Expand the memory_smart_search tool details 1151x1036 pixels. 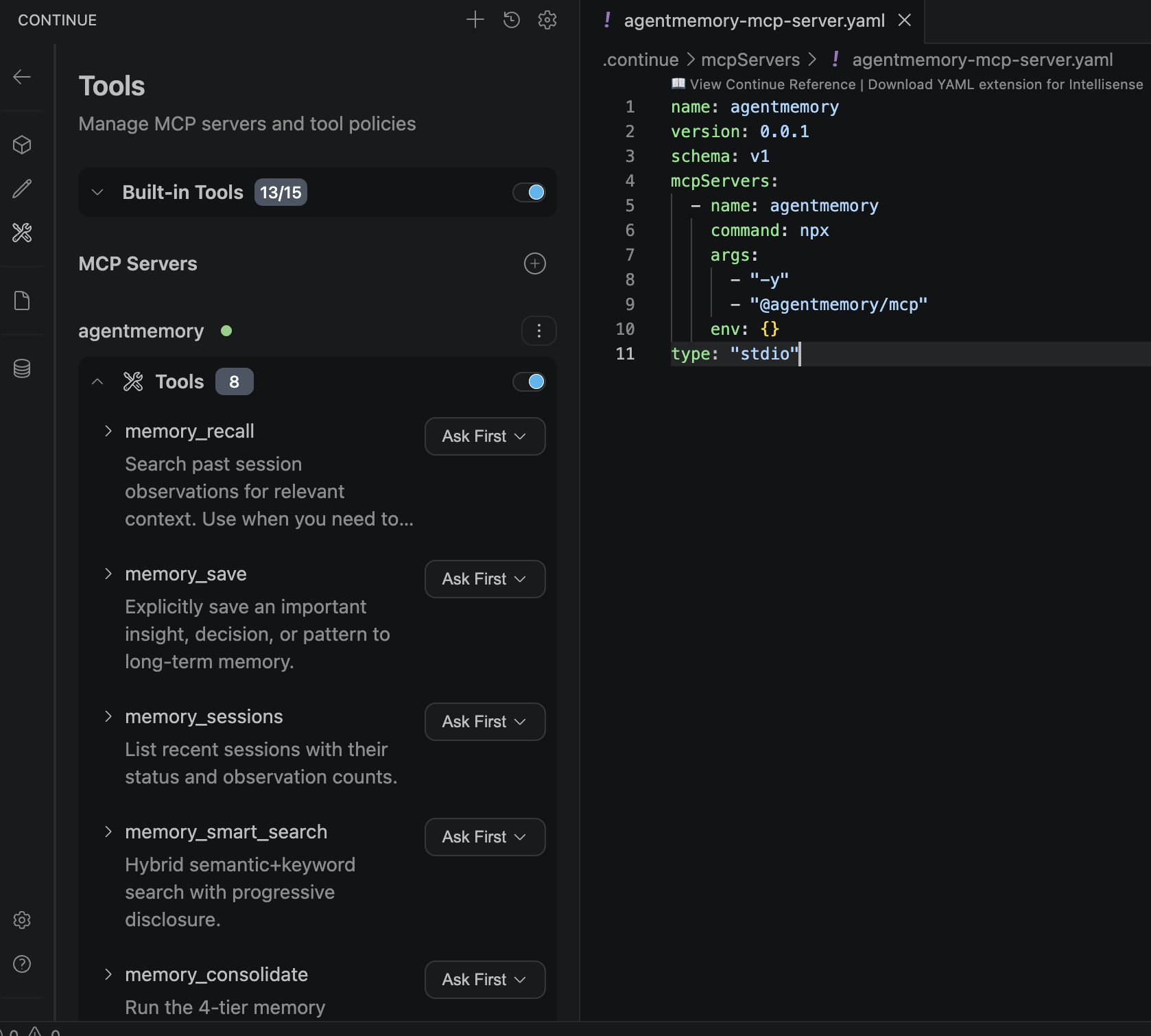pyautogui.click(x=108, y=832)
